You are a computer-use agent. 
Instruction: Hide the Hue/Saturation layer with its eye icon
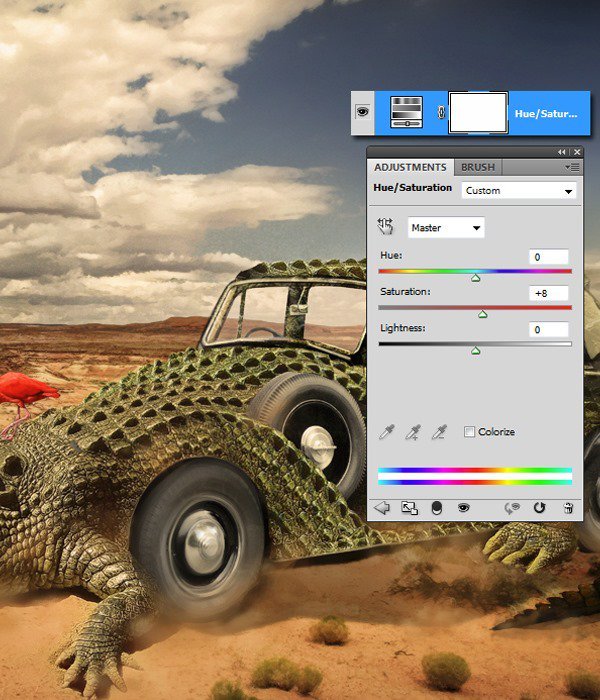[x=362, y=112]
